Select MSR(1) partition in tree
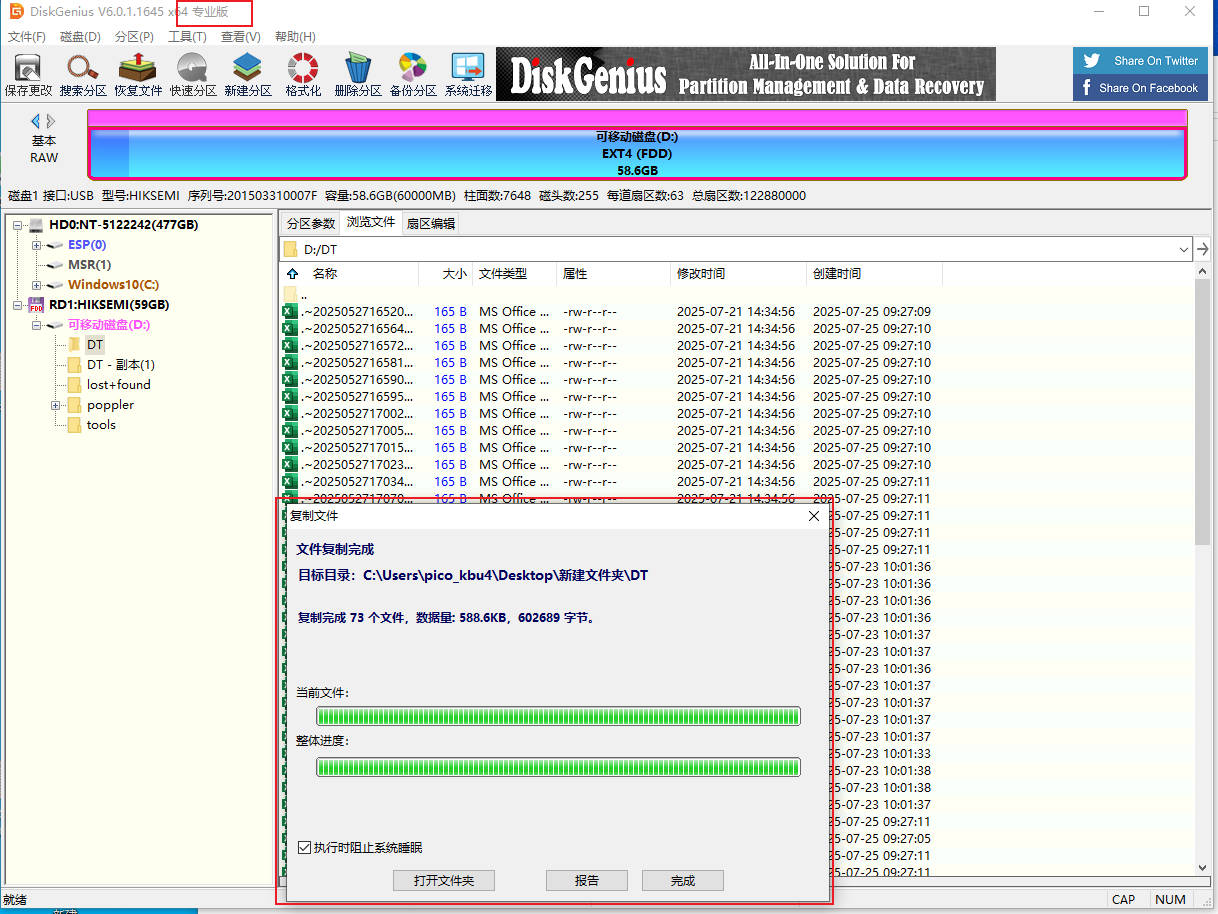The width and height of the screenshot is (1218, 914). pos(89,265)
